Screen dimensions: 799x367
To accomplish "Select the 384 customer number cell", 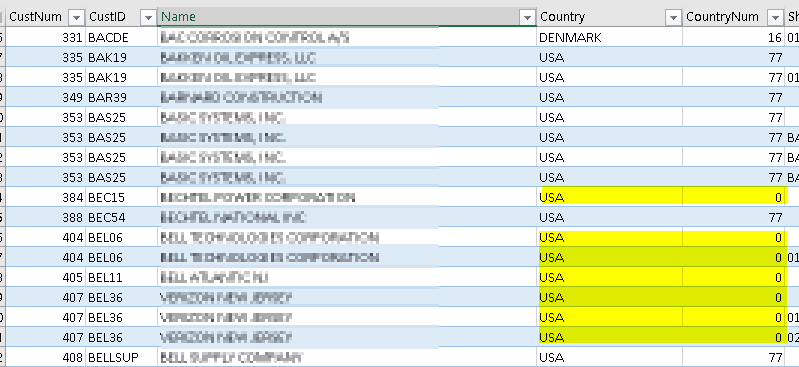I will 45,197.
